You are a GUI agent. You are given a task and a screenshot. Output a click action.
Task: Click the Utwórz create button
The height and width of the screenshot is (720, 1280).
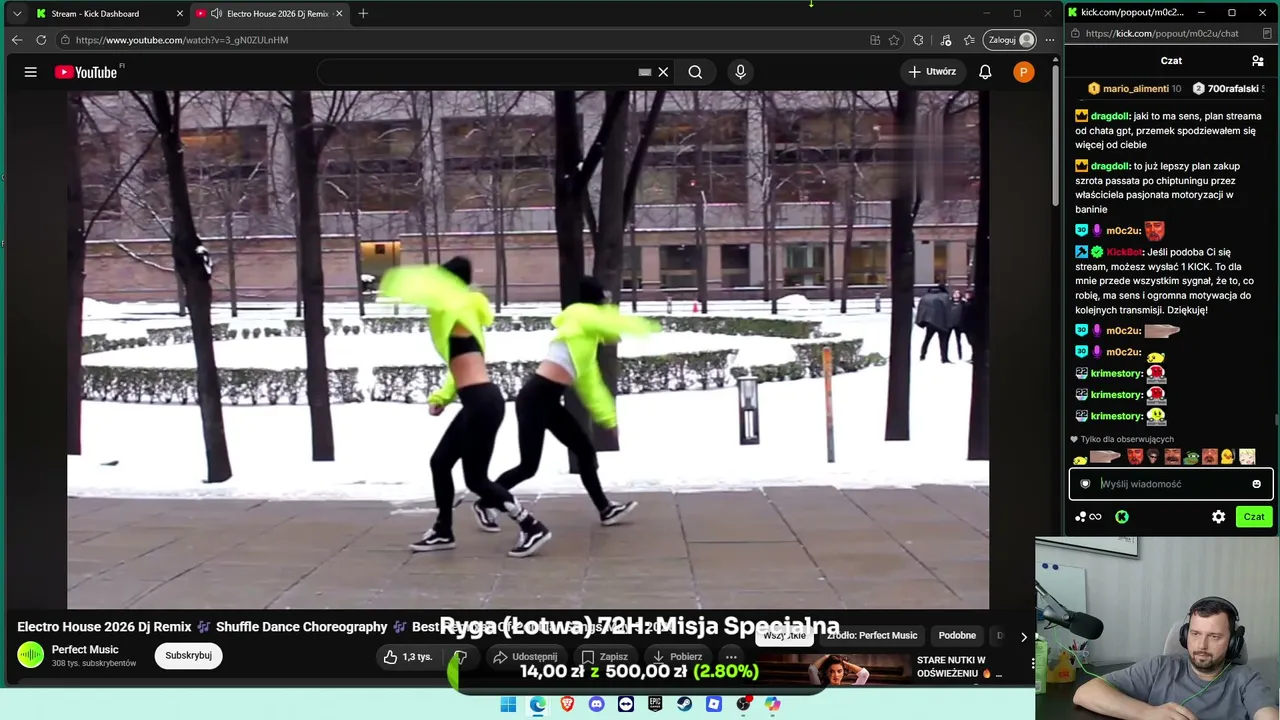[932, 72]
